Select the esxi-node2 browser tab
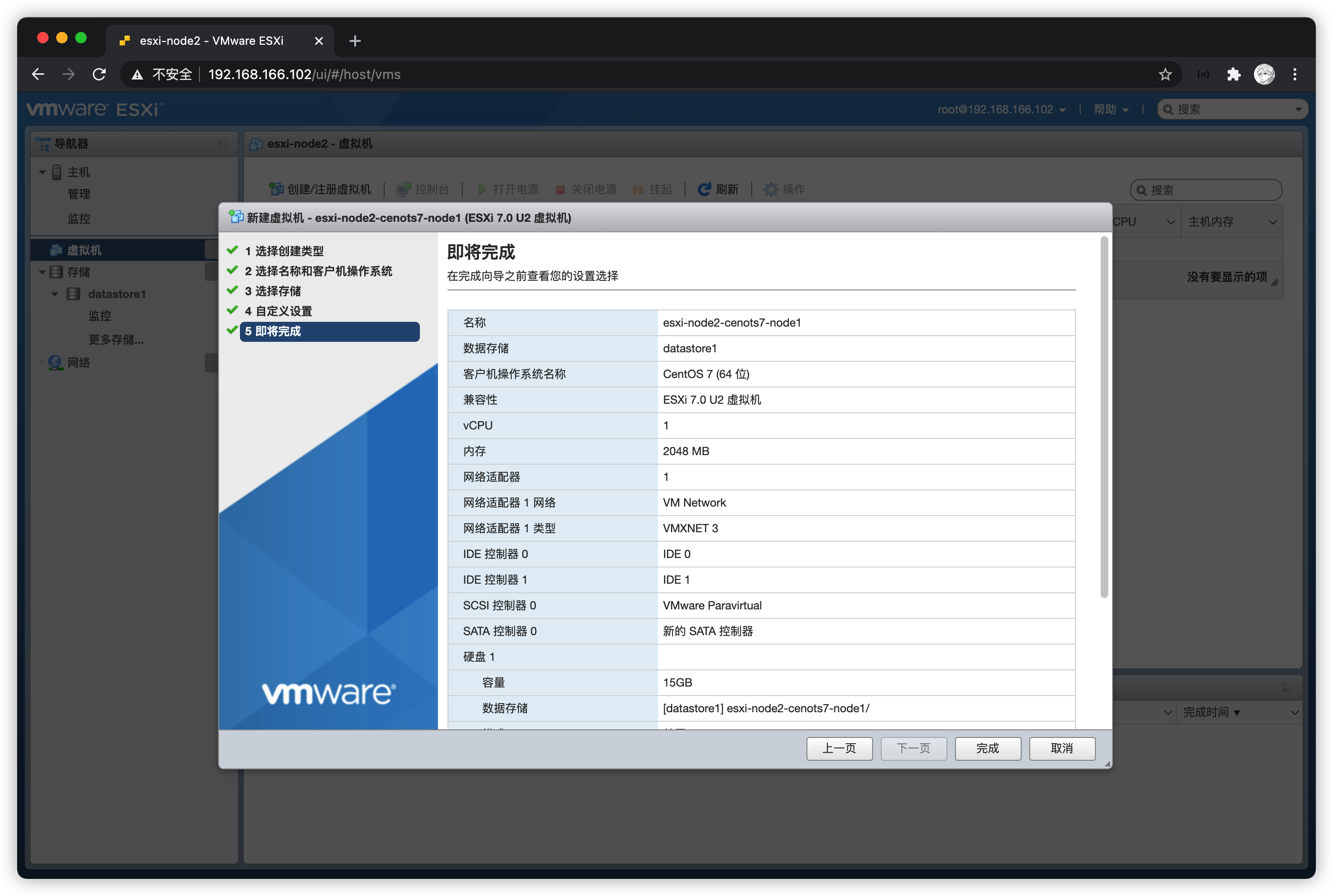The width and height of the screenshot is (1333, 896). click(211, 41)
